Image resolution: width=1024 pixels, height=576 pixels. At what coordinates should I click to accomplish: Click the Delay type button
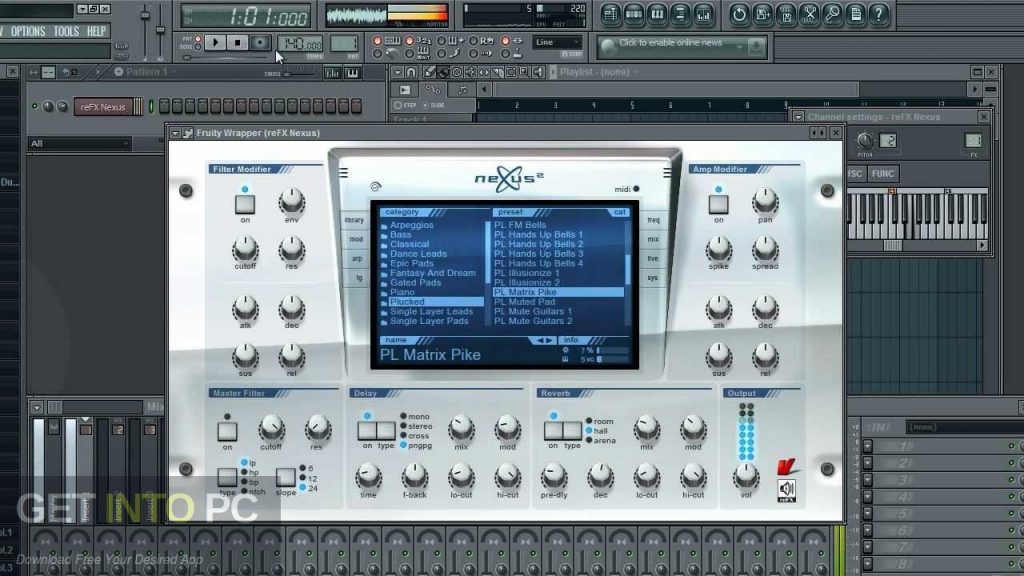[x=386, y=430]
